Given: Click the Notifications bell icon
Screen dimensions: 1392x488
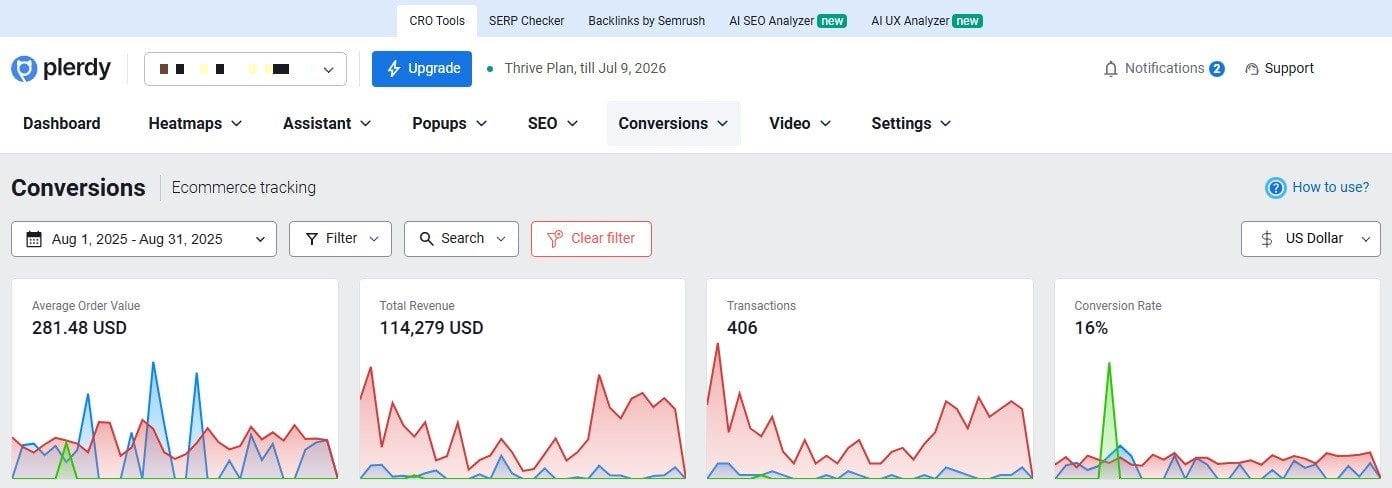Looking at the screenshot, I should (1110, 69).
